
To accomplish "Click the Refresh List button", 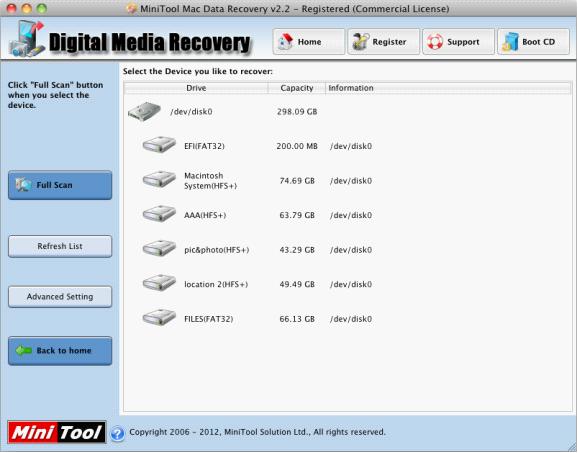I will pos(60,246).
